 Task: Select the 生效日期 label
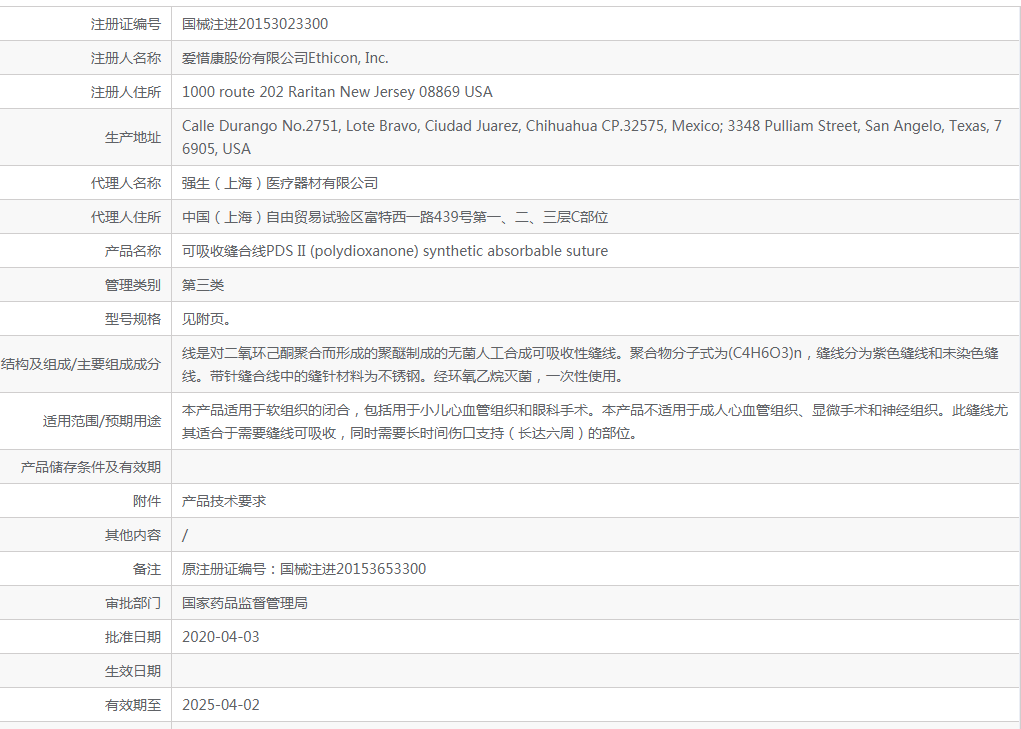click(x=133, y=670)
